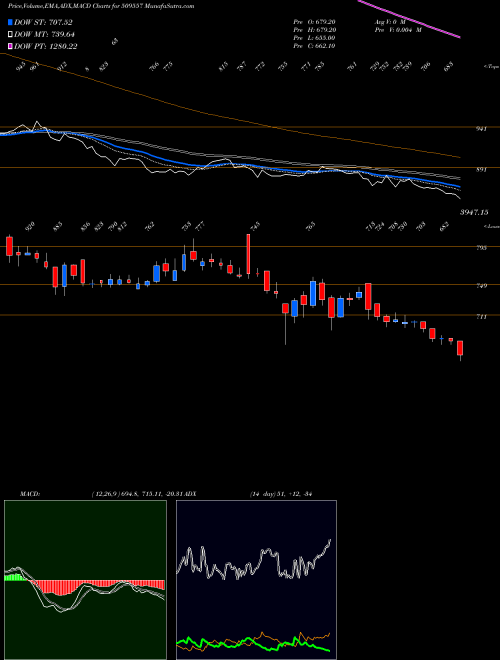Click the 'Pre O: 679.20' value
The image size is (500, 660).
(314, 22)
